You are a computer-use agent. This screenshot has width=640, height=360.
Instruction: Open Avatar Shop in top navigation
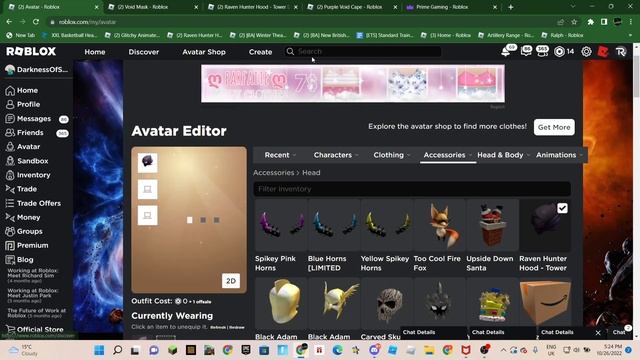204,52
